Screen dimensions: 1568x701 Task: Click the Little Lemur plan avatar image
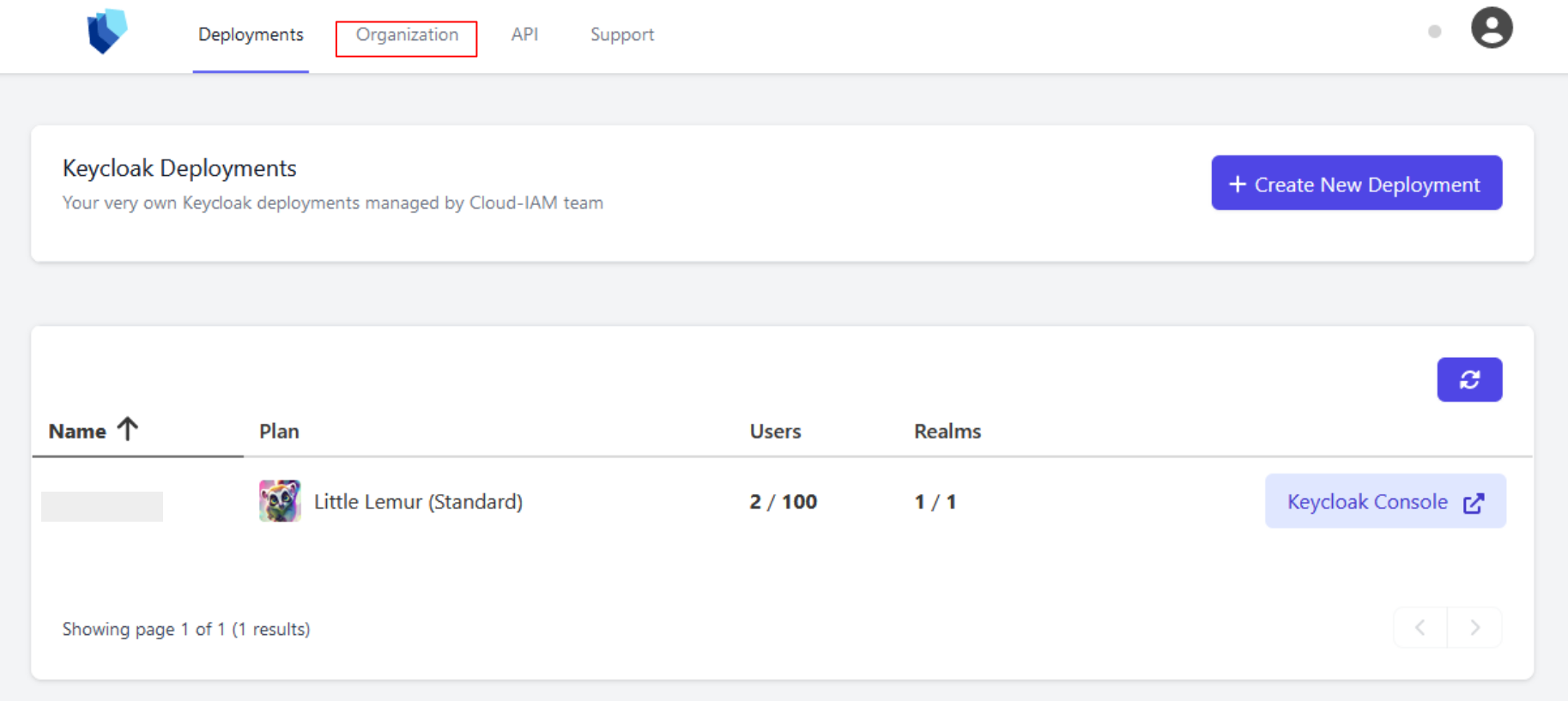[280, 501]
